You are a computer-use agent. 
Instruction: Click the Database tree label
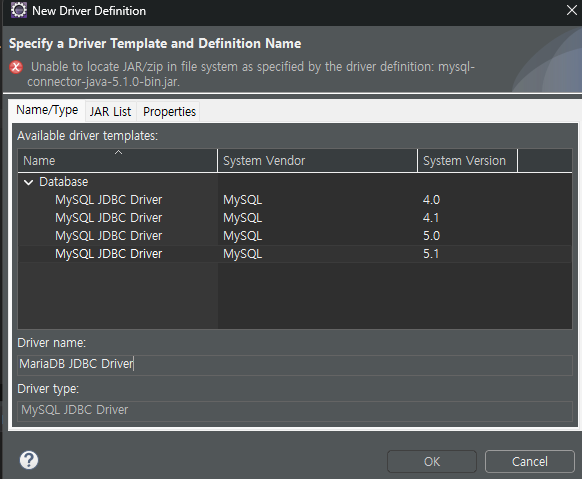tap(63, 182)
